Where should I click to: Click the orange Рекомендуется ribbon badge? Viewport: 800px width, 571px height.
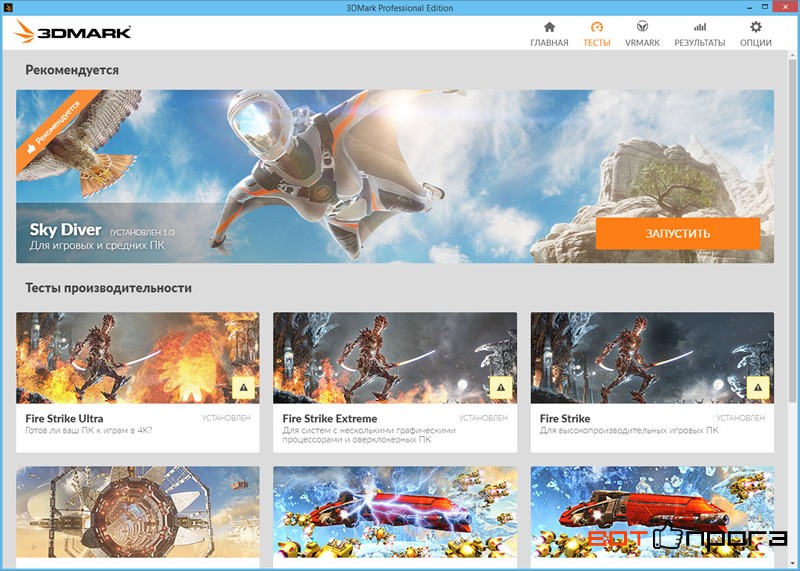54,128
